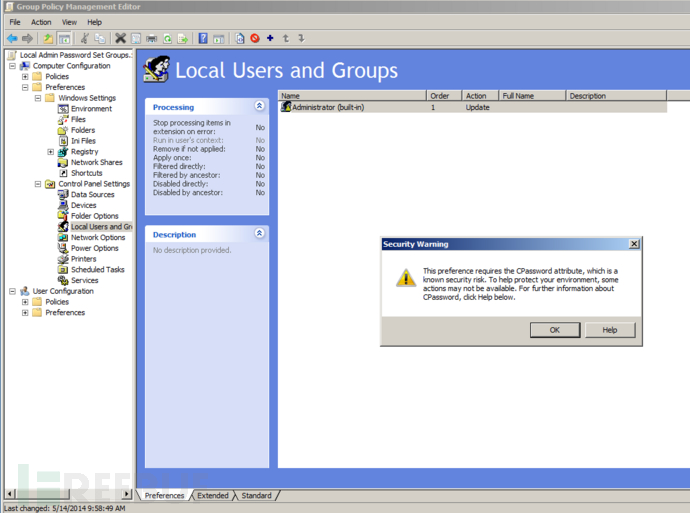Select Services in the tree
Screen dimensions: 690x513
[84, 280]
